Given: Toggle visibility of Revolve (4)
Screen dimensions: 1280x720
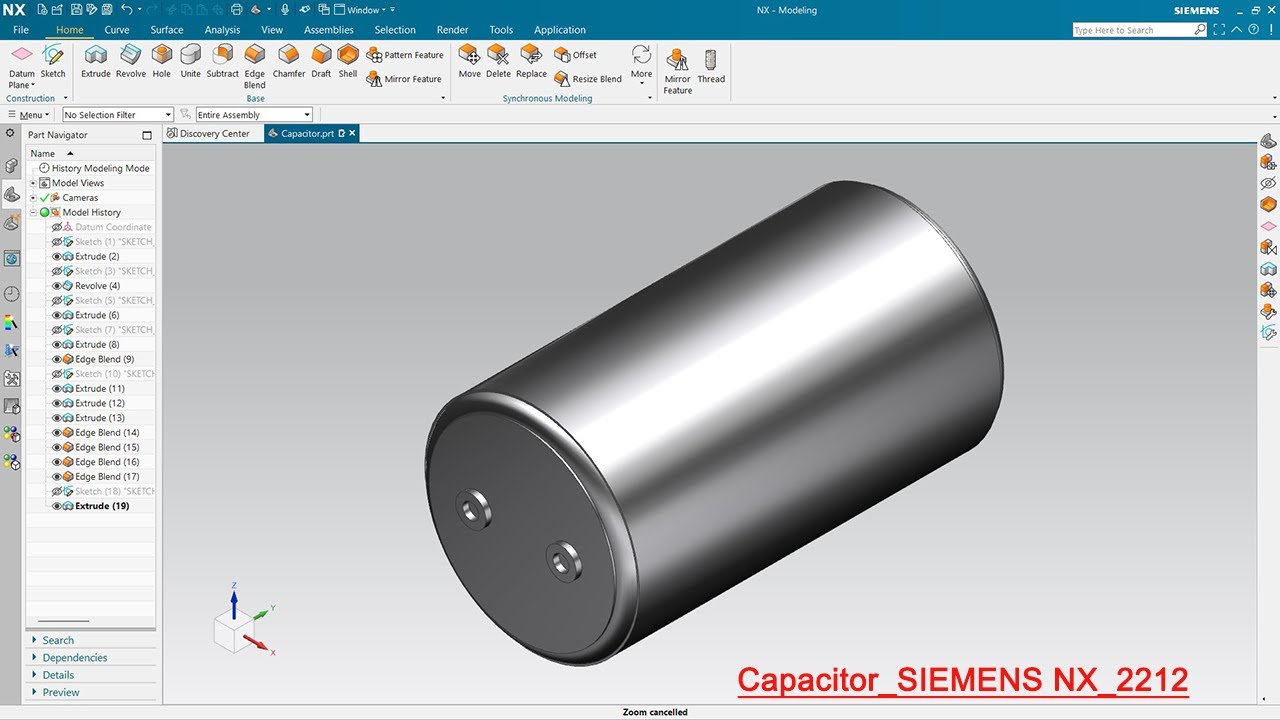Looking at the screenshot, I should 57,286.
